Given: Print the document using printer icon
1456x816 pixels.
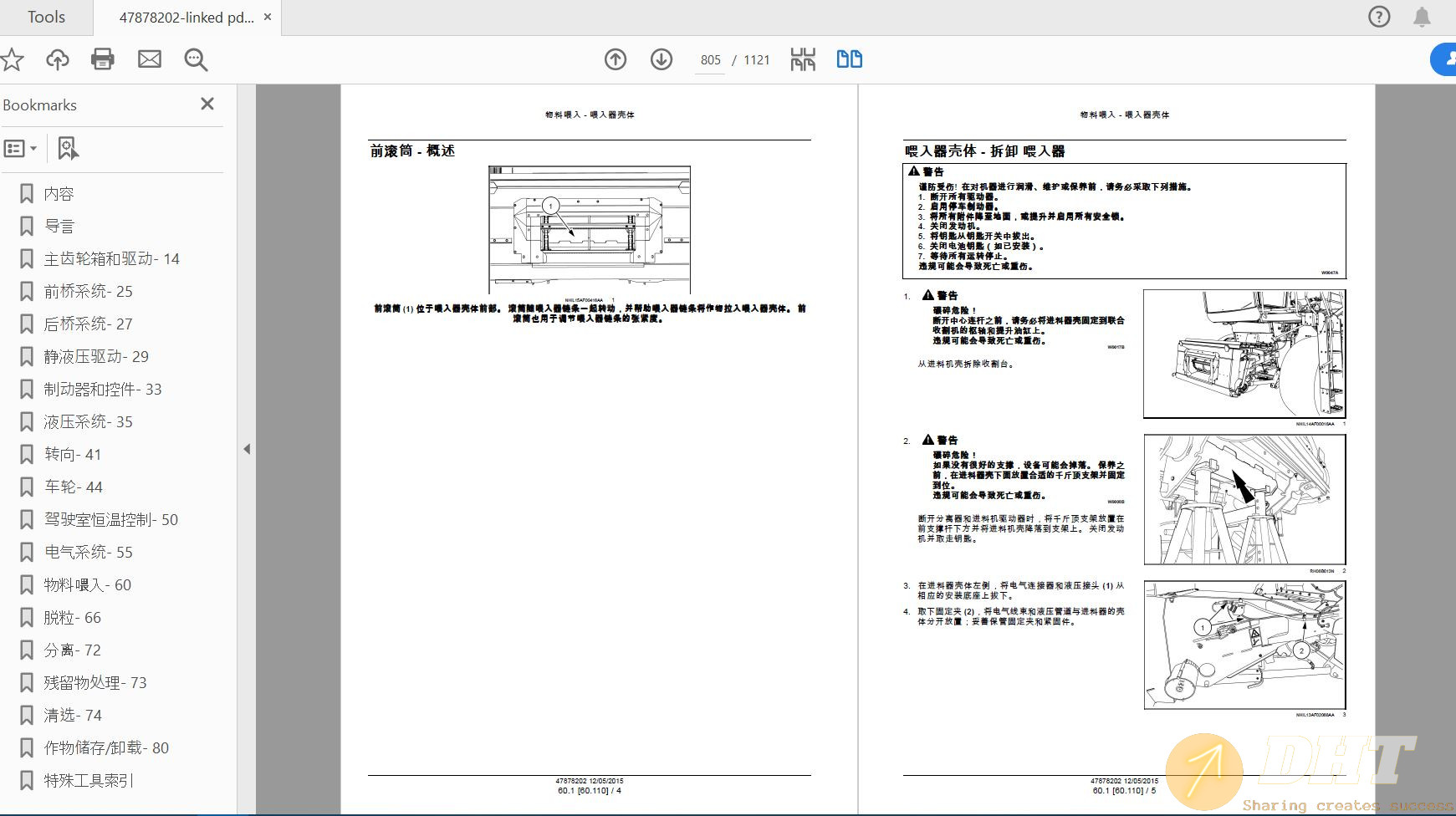Looking at the screenshot, I should tap(103, 59).
